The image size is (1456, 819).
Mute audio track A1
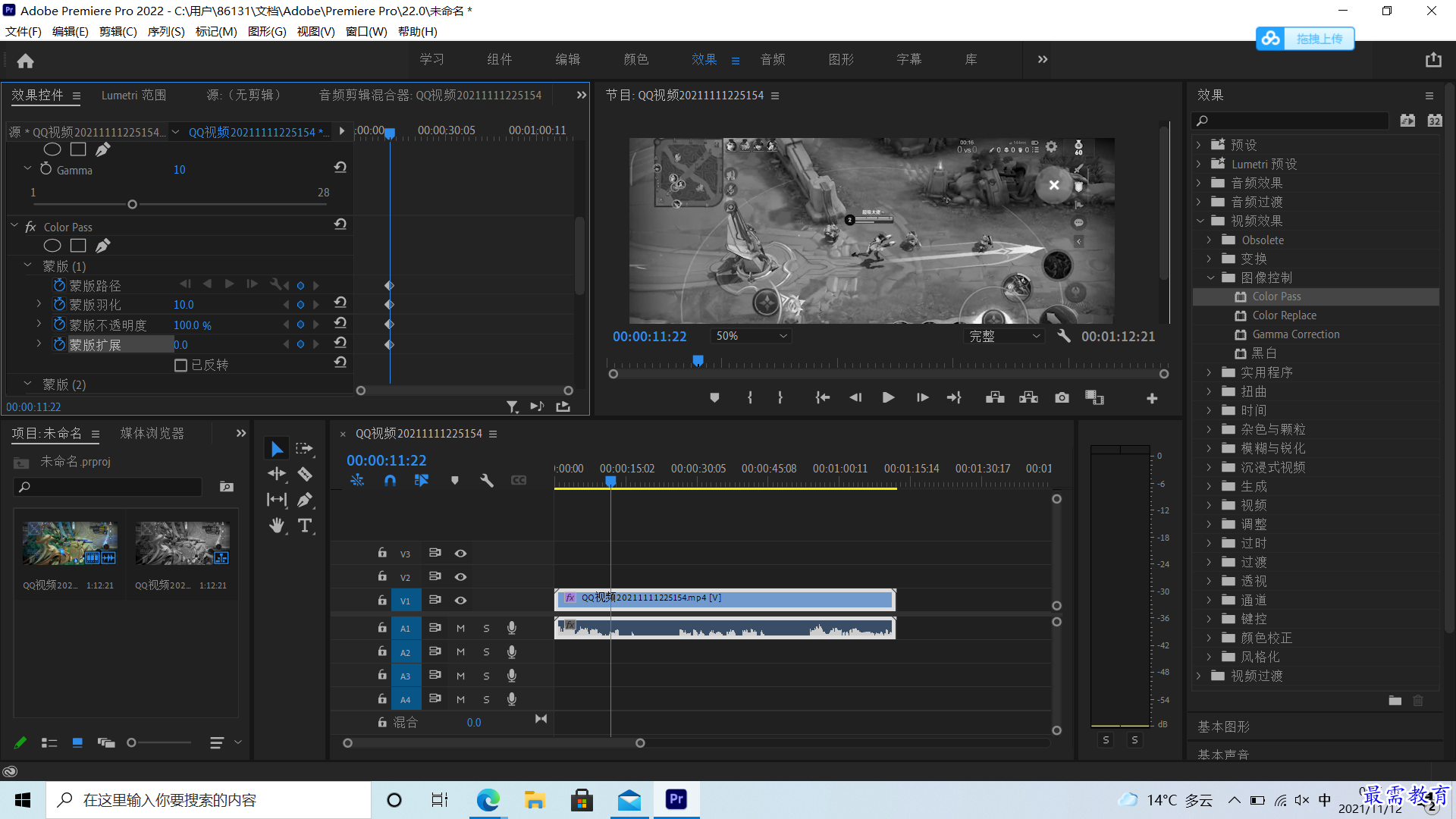pyautogui.click(x=460, y=628)
